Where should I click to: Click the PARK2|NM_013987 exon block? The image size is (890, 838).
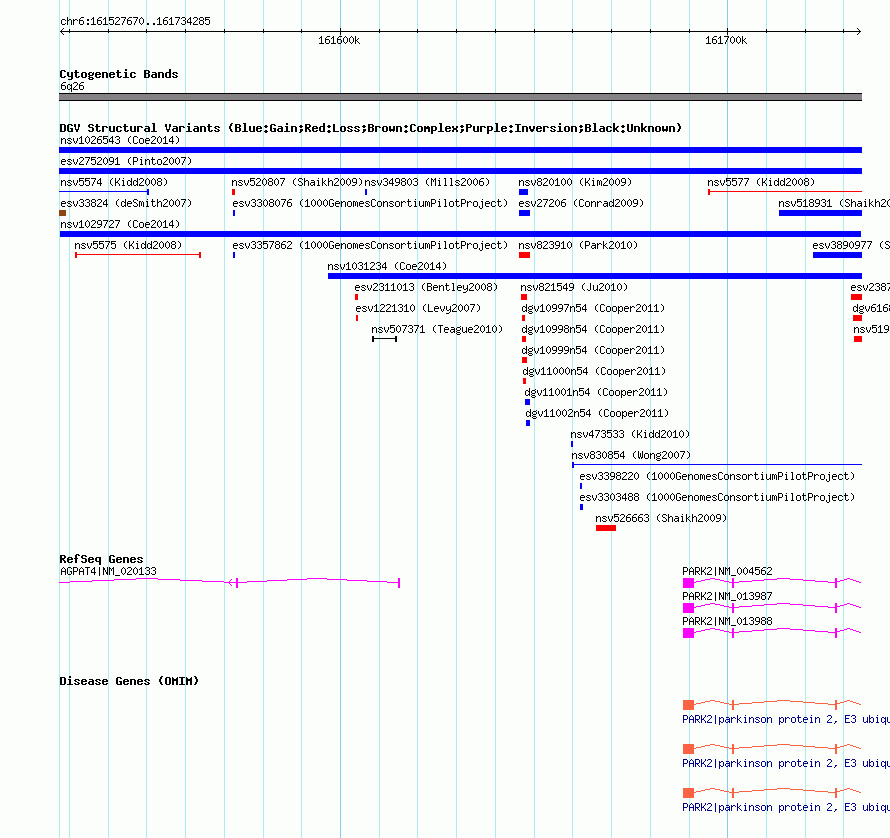688,607
